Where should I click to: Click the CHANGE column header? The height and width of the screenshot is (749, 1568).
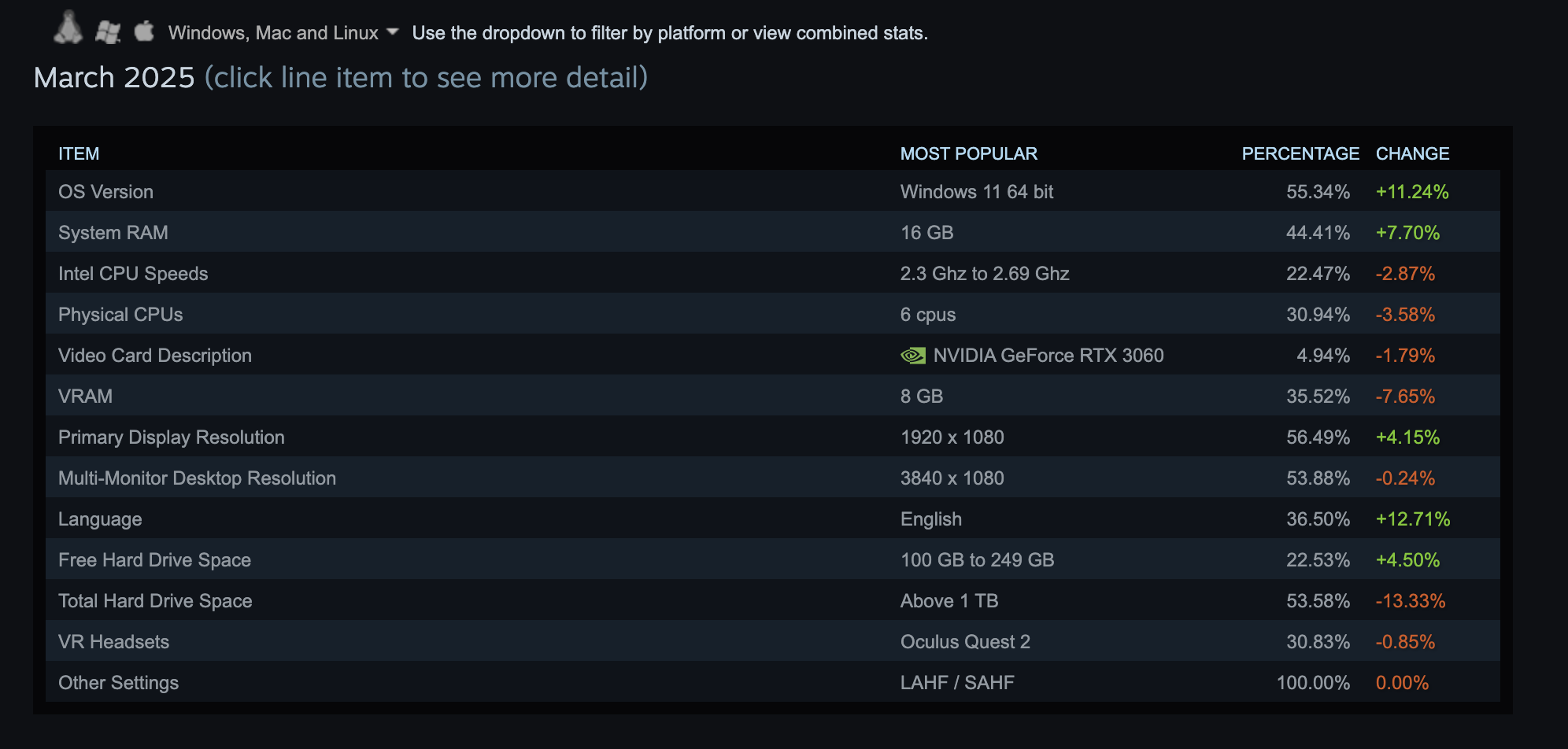tap(1412, 153)
